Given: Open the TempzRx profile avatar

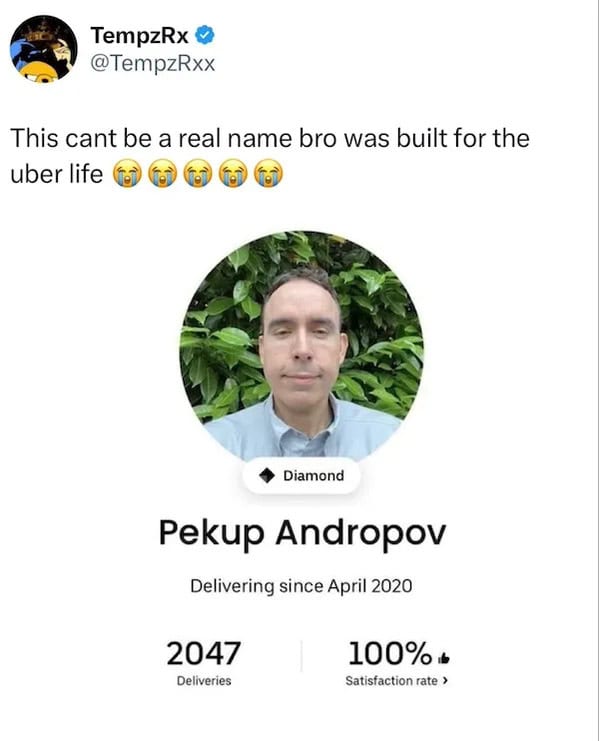Looking at the screenshot, I should tap(43, 49).
